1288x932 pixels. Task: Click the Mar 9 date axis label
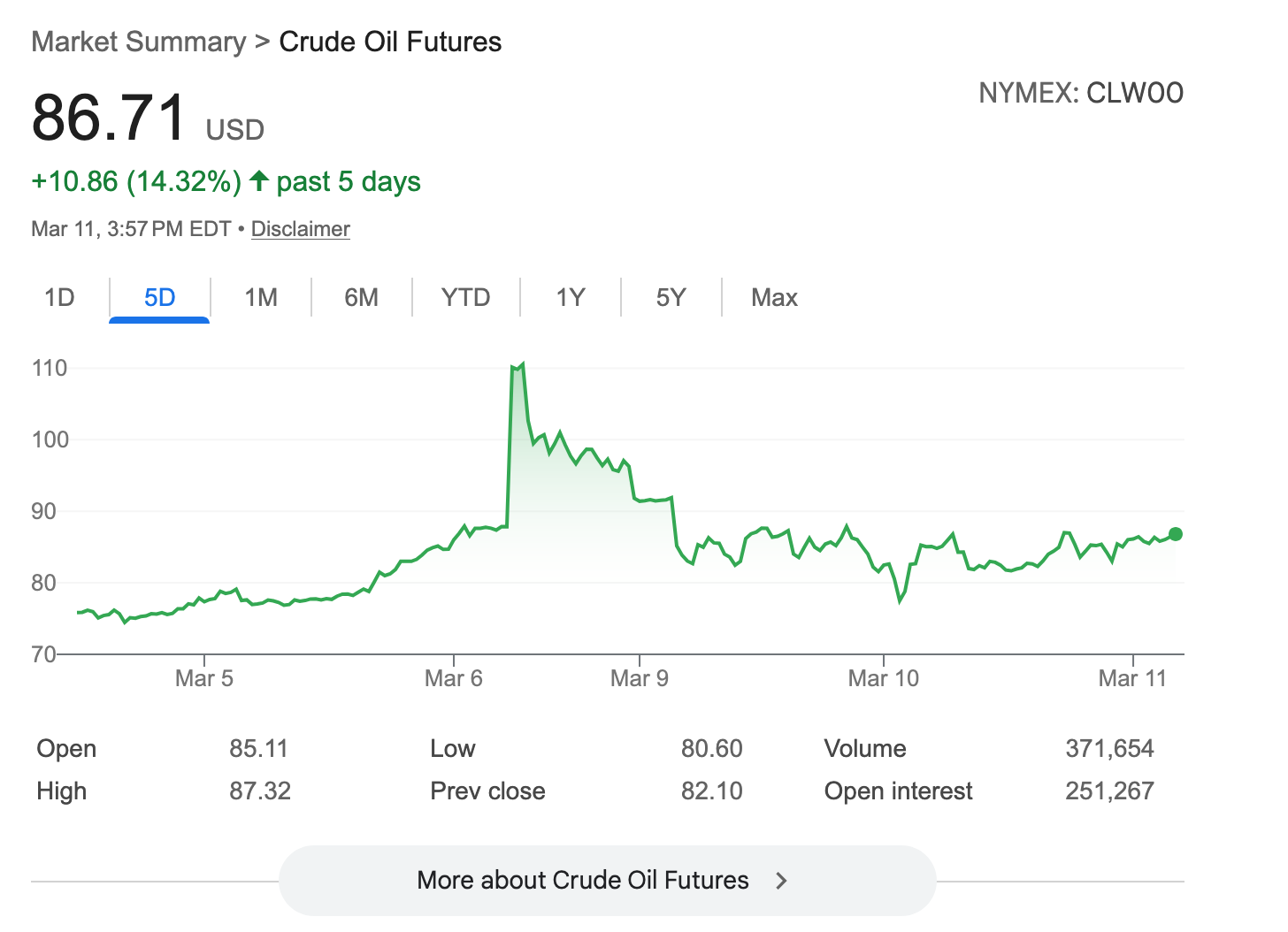(x=640, y=678)
